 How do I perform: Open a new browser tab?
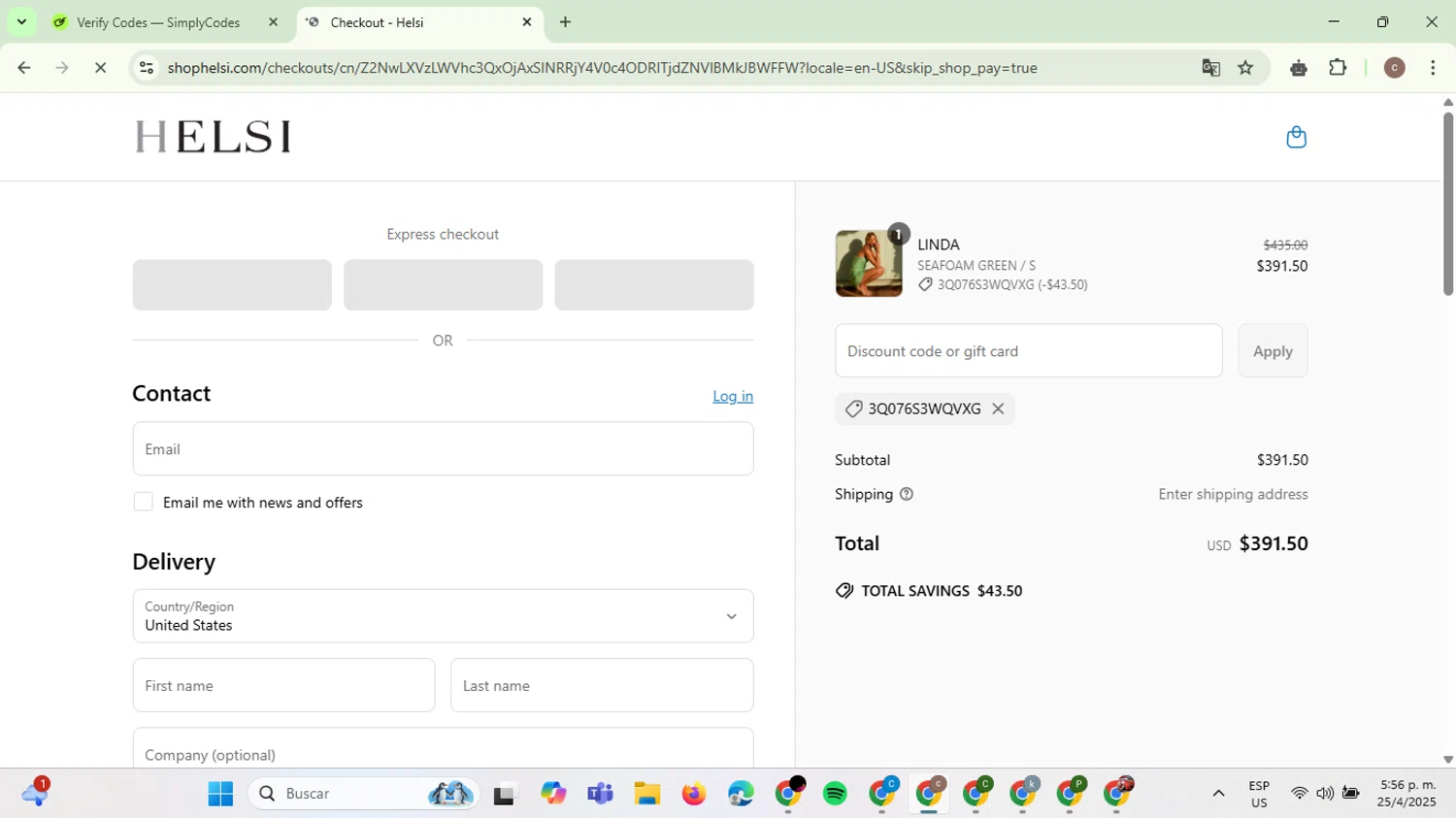point(565,21)
